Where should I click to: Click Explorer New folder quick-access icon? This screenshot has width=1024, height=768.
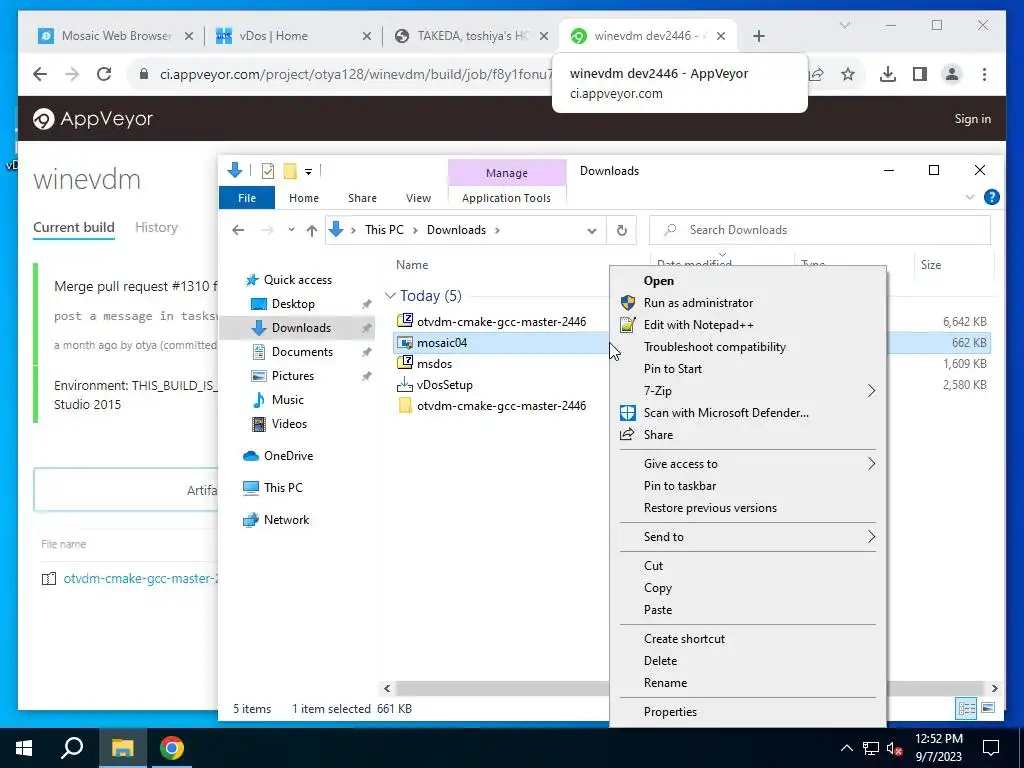point(290,171)
